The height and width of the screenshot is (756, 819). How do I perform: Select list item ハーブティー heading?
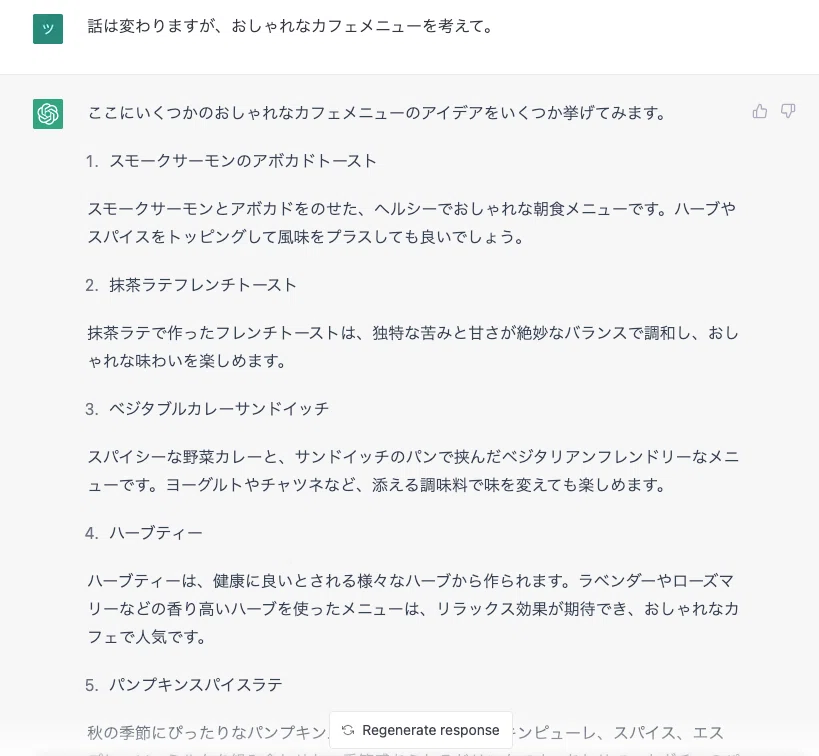(156, 533)
